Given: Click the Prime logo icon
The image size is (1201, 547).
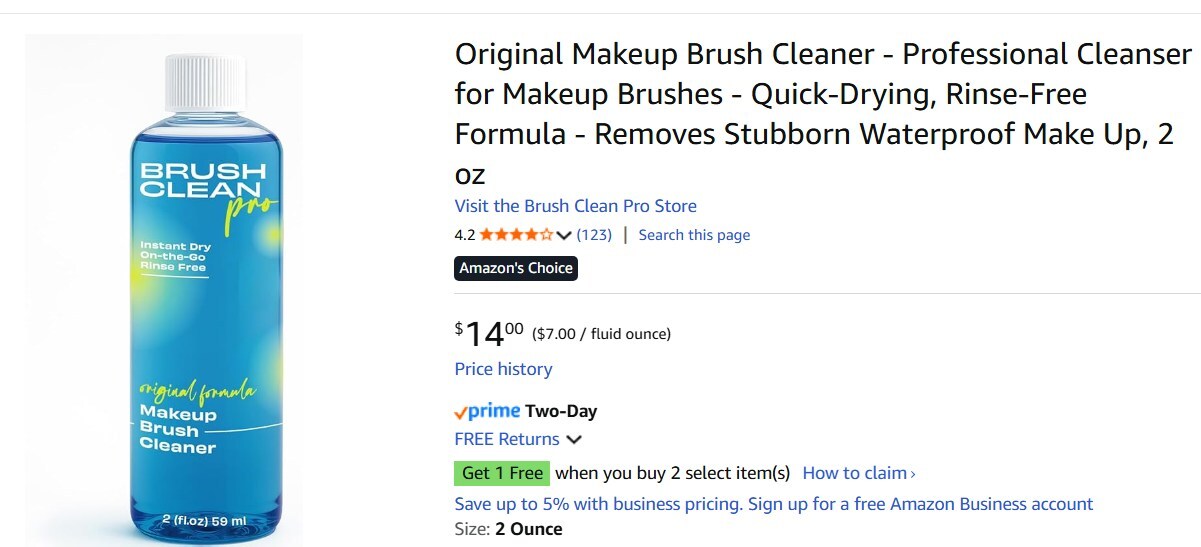Looking at the screenshot, I should 487,411.
